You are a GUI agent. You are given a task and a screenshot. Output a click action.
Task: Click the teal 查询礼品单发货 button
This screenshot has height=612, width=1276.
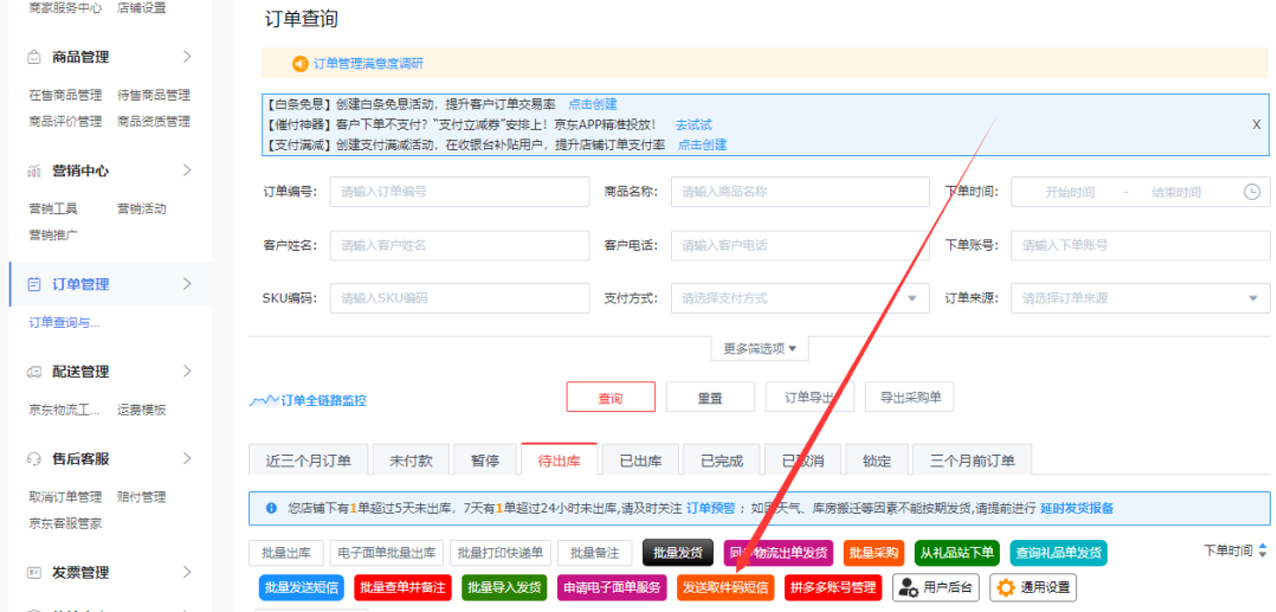(1058, 552)
